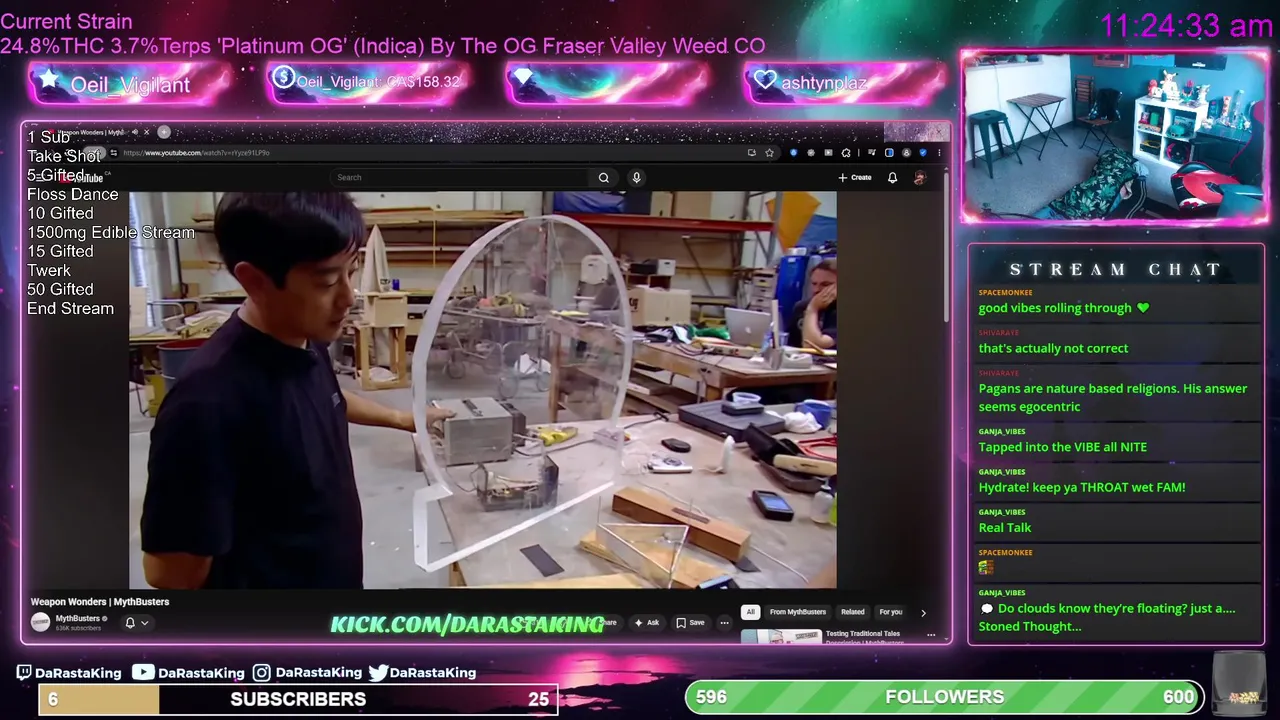Open browser side panel icon
1280x720 pixels.
click(x=889, y=153)
